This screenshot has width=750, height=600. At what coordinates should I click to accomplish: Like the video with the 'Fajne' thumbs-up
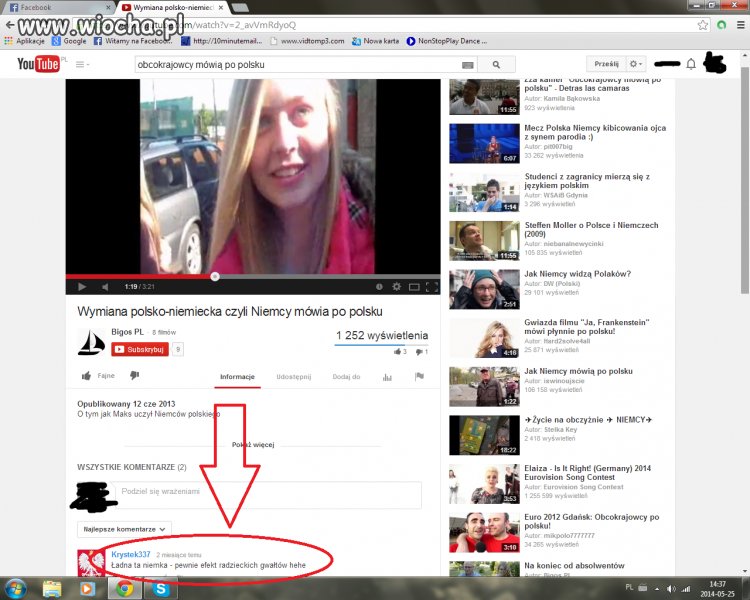coord(98,376)
